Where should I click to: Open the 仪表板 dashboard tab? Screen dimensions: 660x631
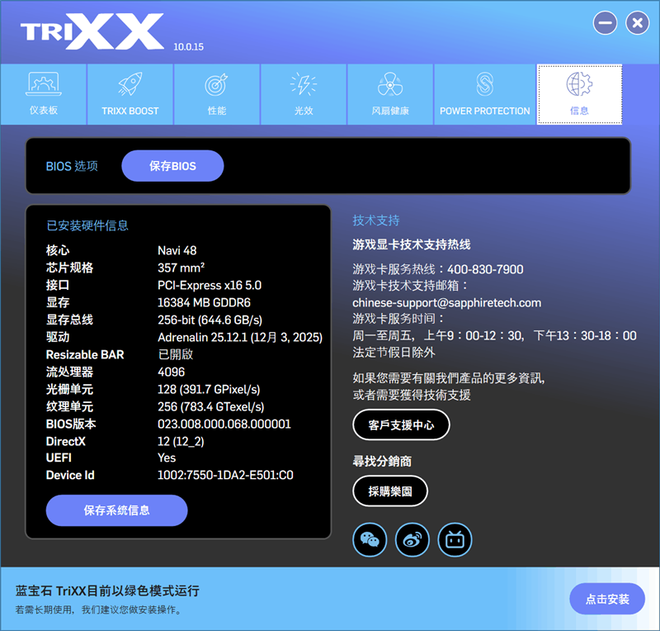(x=42, y=94)
